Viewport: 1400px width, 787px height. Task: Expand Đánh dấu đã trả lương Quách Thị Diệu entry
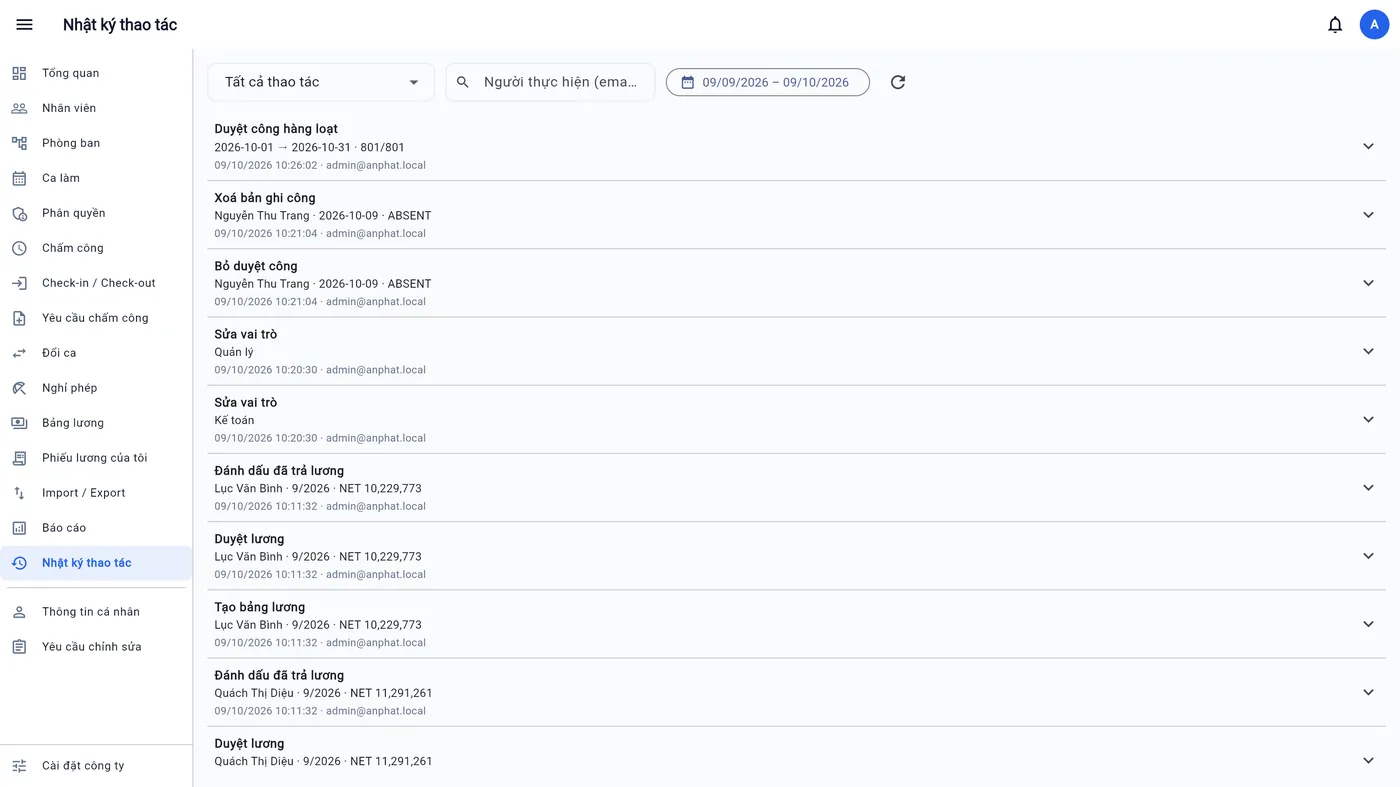(1368, 692)
